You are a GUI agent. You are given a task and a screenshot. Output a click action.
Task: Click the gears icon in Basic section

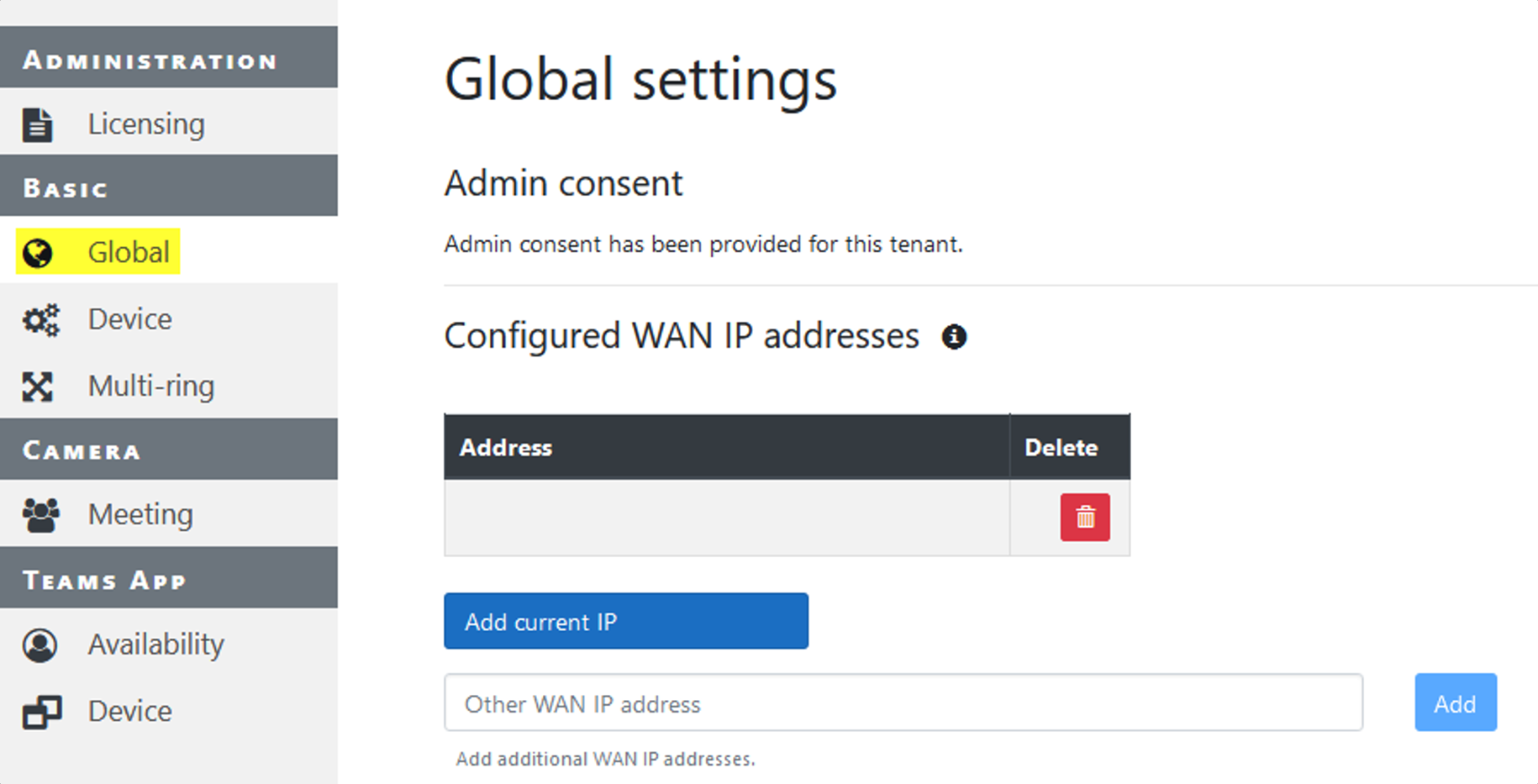click(x=41, y=320)
